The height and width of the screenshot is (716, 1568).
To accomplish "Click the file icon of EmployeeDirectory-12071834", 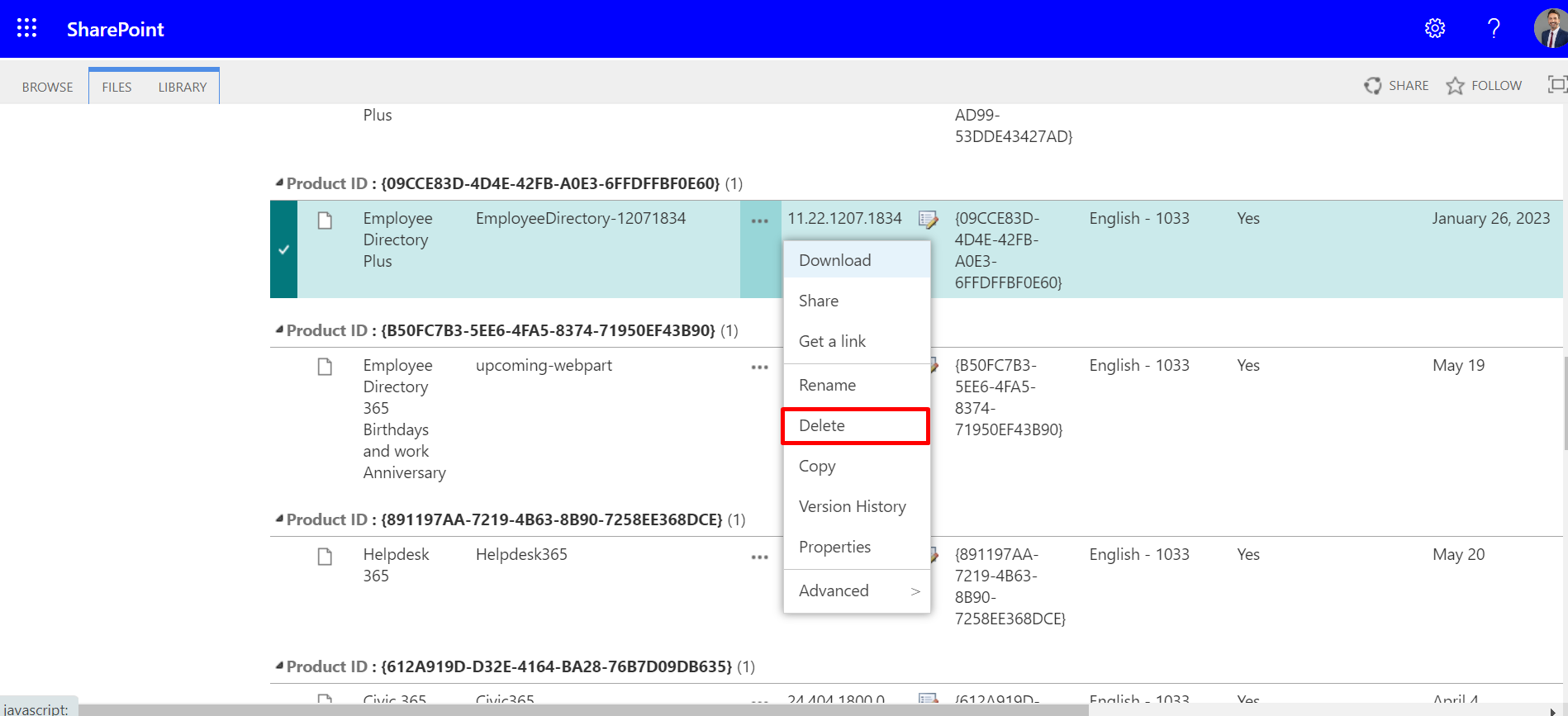I will [325, 220].
